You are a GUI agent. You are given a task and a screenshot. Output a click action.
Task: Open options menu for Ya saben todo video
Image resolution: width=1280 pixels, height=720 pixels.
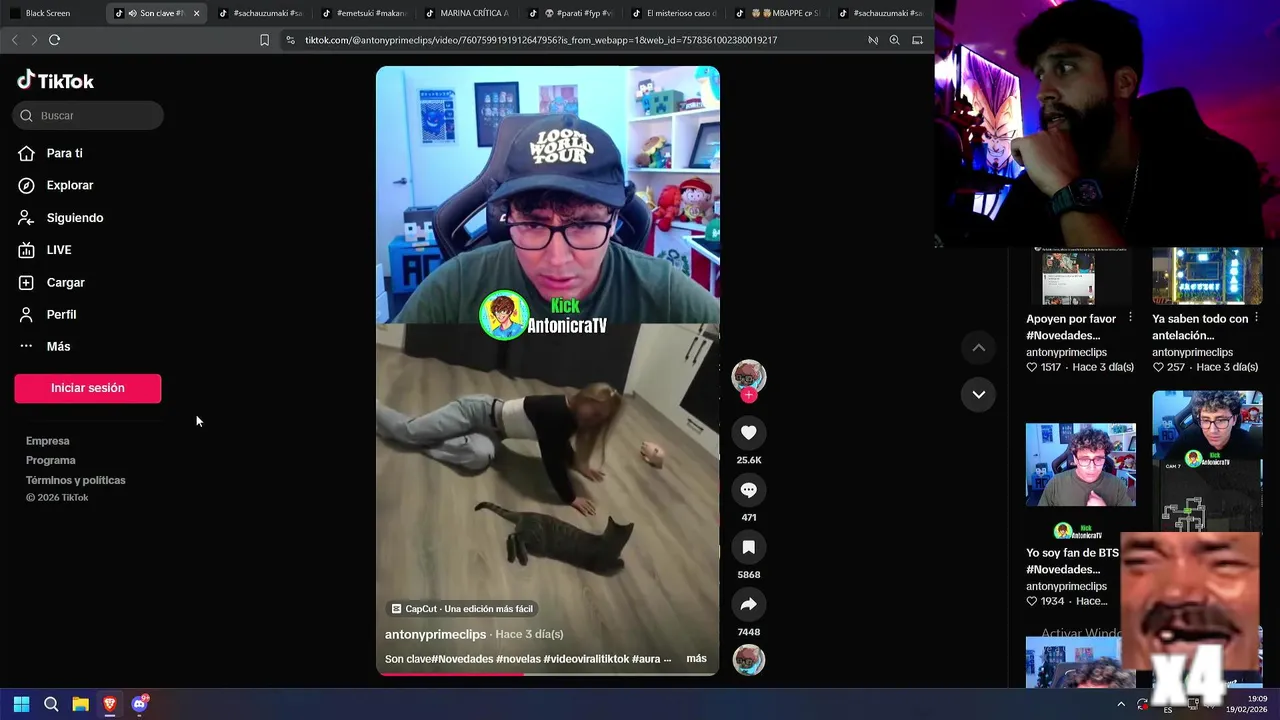pos(1256,317)
